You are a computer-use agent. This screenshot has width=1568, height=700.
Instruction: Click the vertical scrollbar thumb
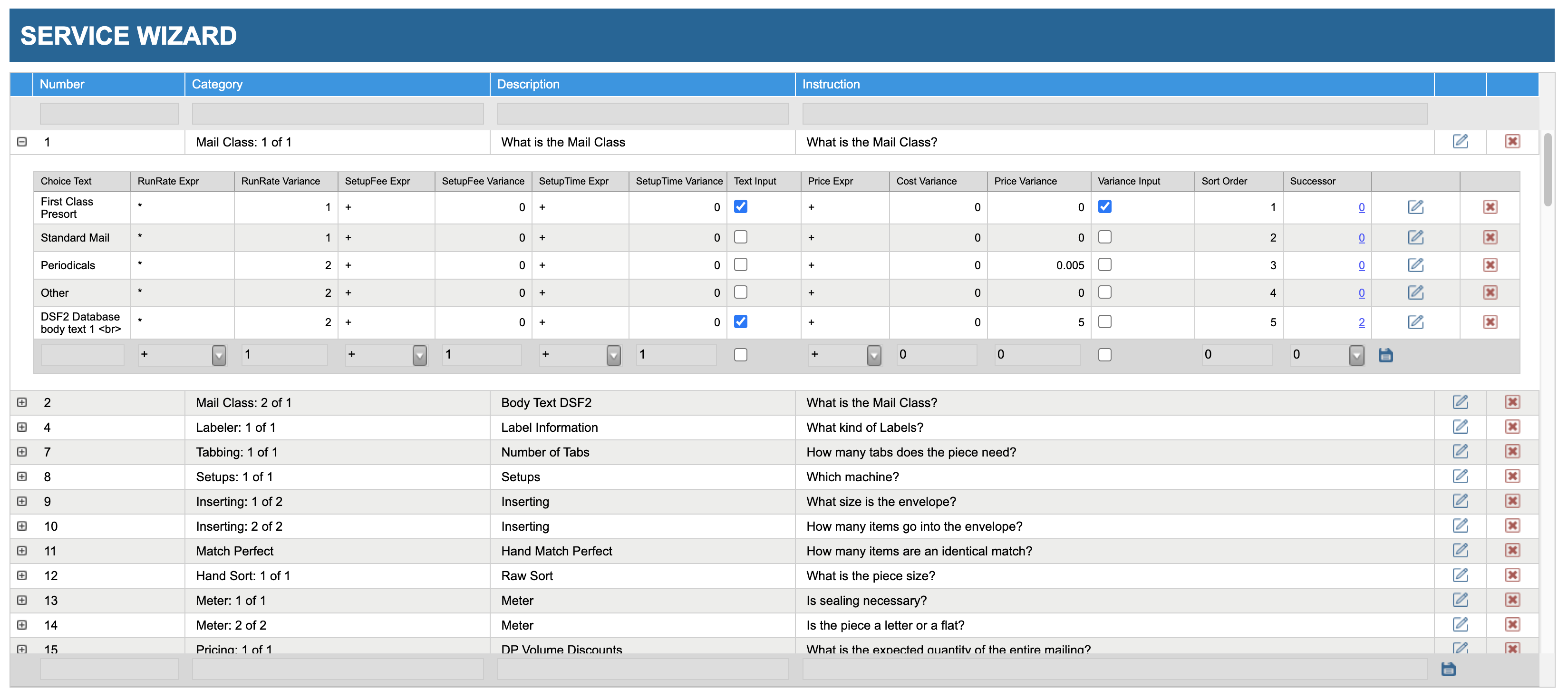tap(1548, 169)
